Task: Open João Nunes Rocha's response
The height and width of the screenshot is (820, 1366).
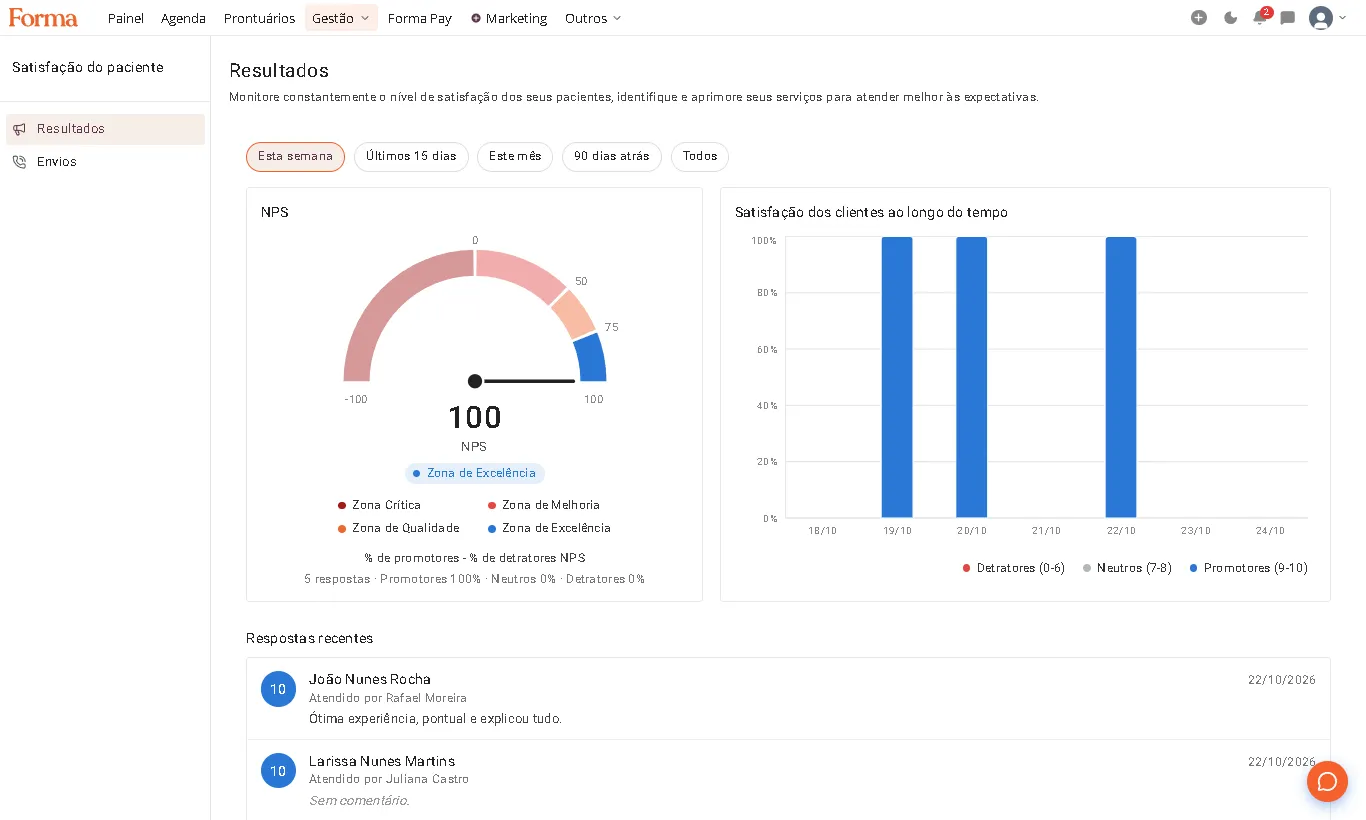Action: click(x=788, y=698)
